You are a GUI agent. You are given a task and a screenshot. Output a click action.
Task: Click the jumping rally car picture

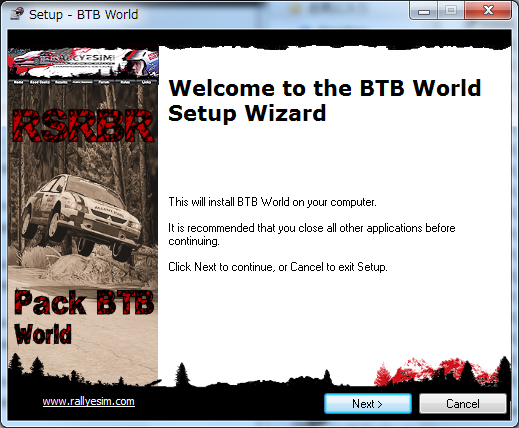coord(82,217)
